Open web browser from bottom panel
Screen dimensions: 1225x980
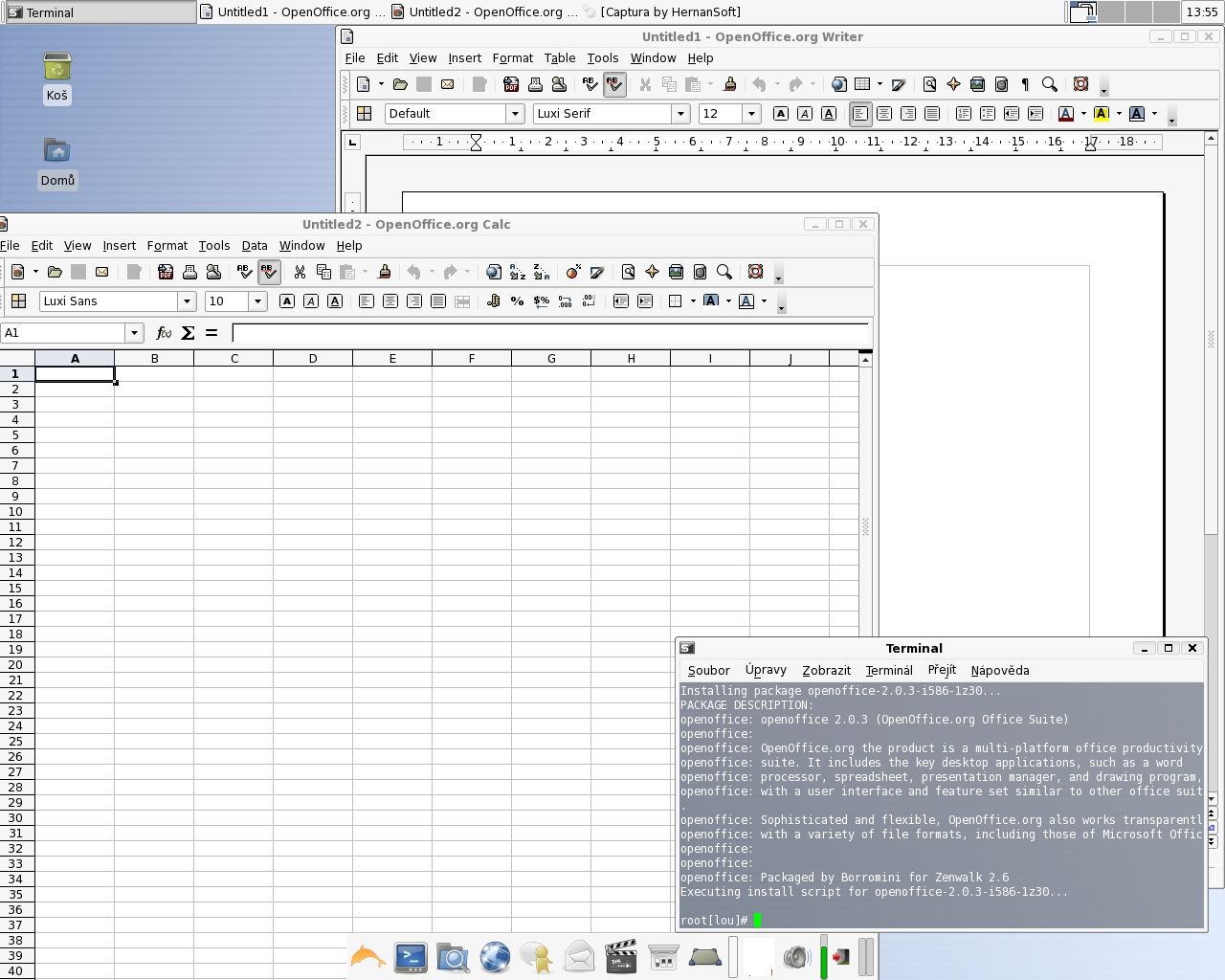[495, 957]
